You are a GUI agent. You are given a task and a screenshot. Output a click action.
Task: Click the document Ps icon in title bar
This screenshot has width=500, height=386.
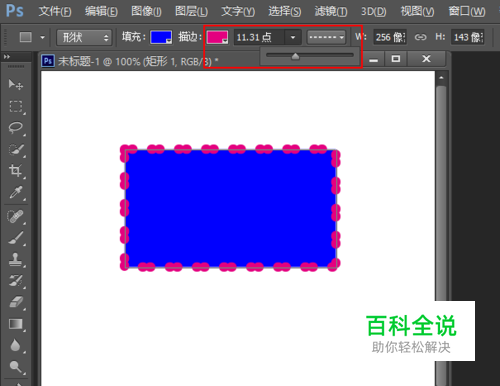coord(48,61)
